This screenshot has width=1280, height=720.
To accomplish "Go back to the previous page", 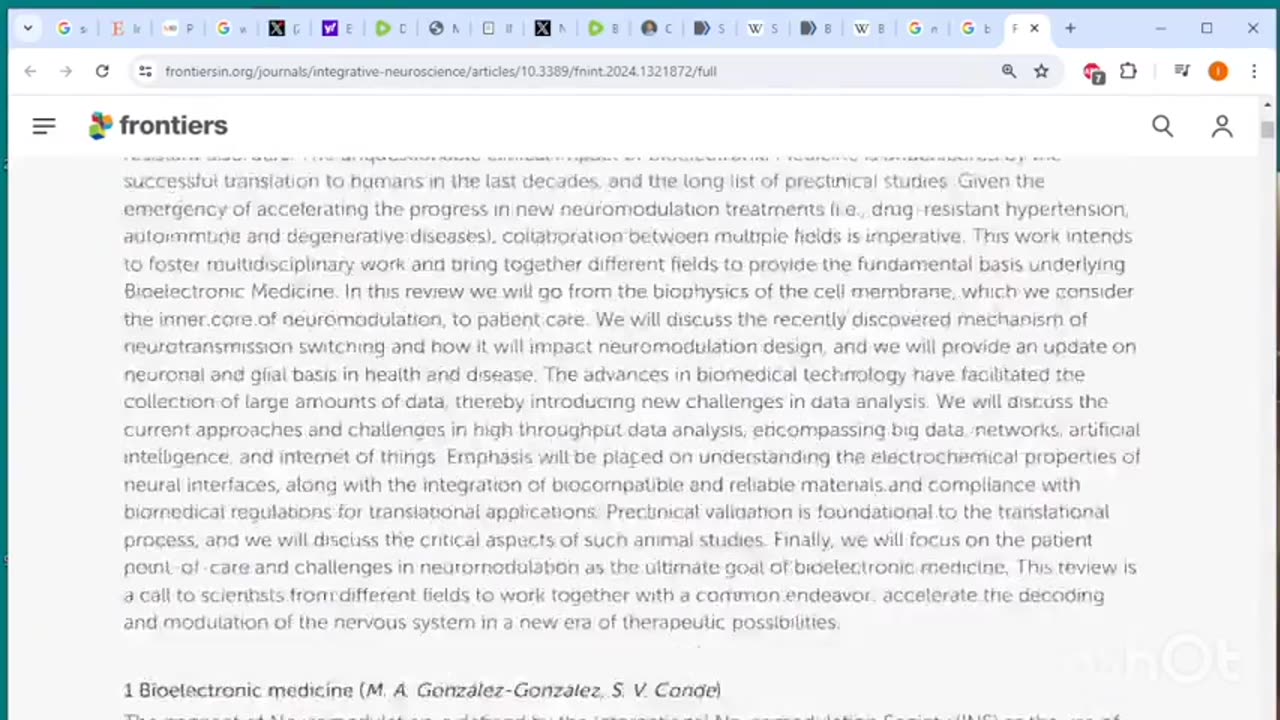I will coord(30,71).
